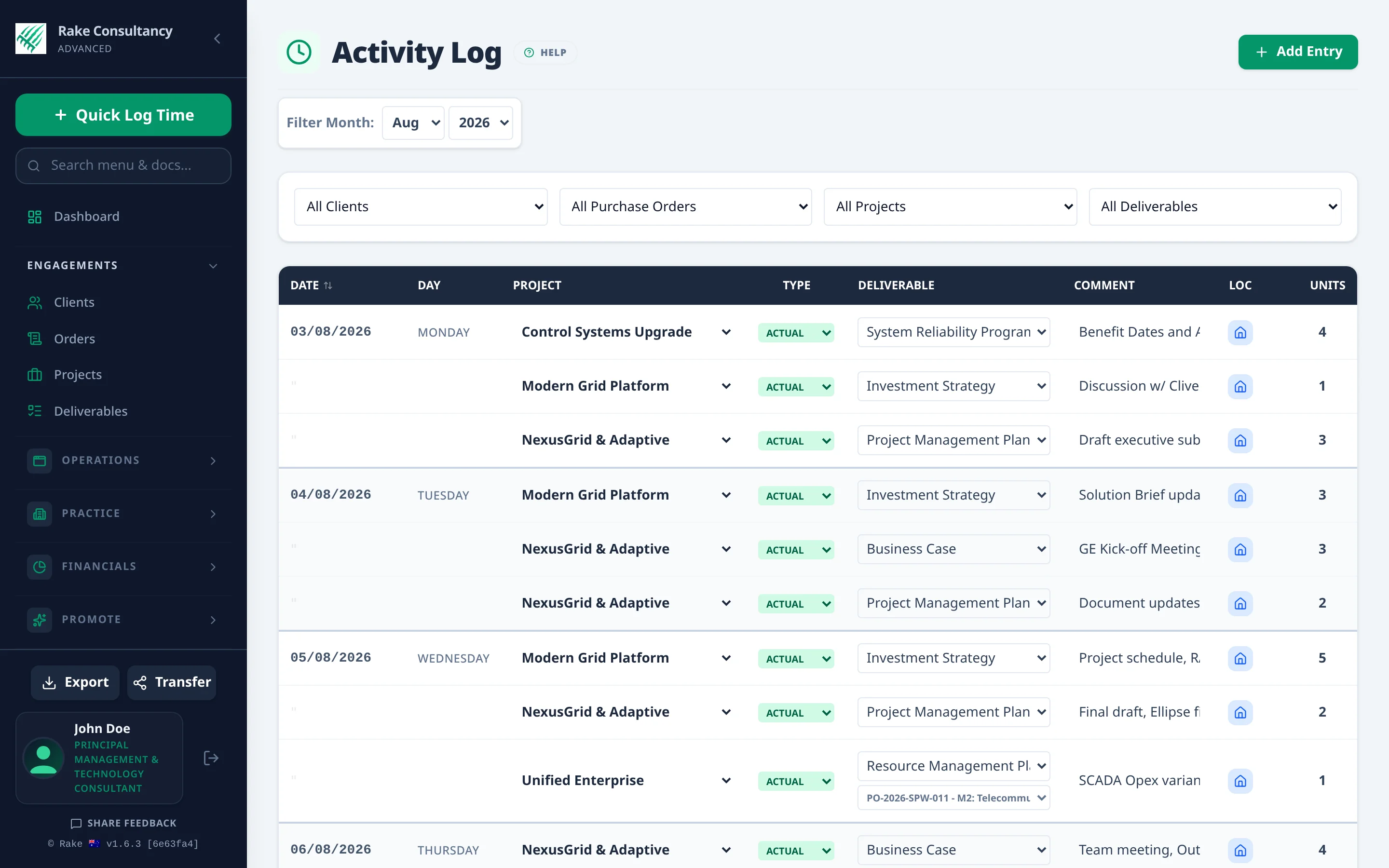Open Business Case dropdown on 04/08 NexusGrid row
This screenshot has width=1389, height=868.
(953, 549)
